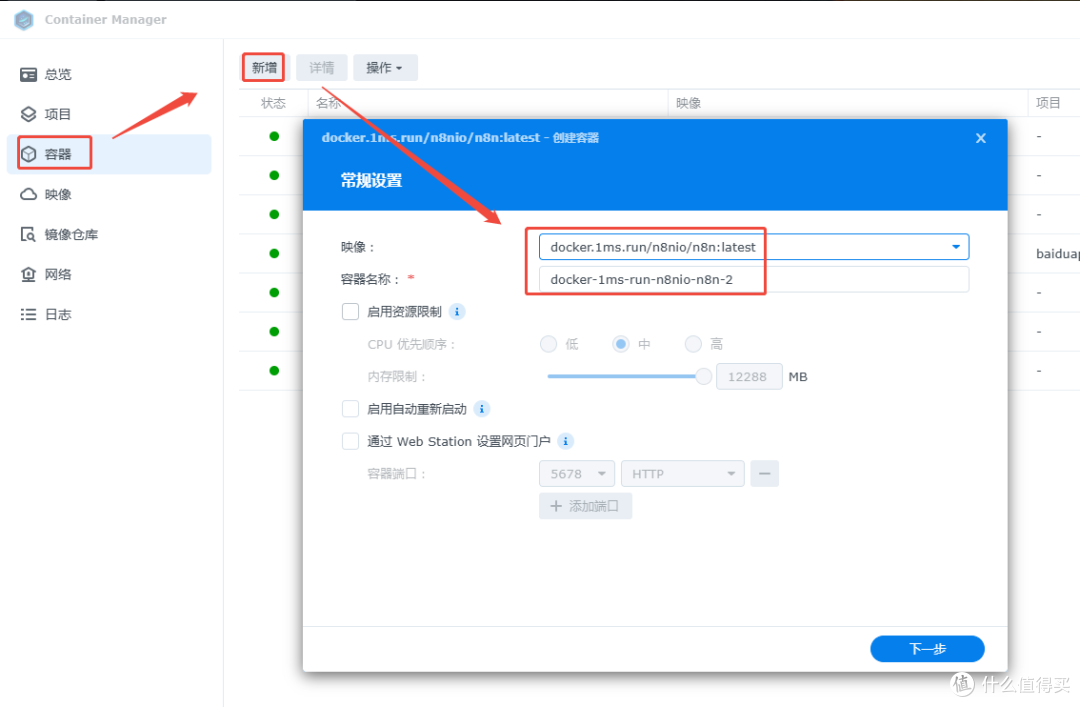Switch to the 网络 network section

[109, 274]
